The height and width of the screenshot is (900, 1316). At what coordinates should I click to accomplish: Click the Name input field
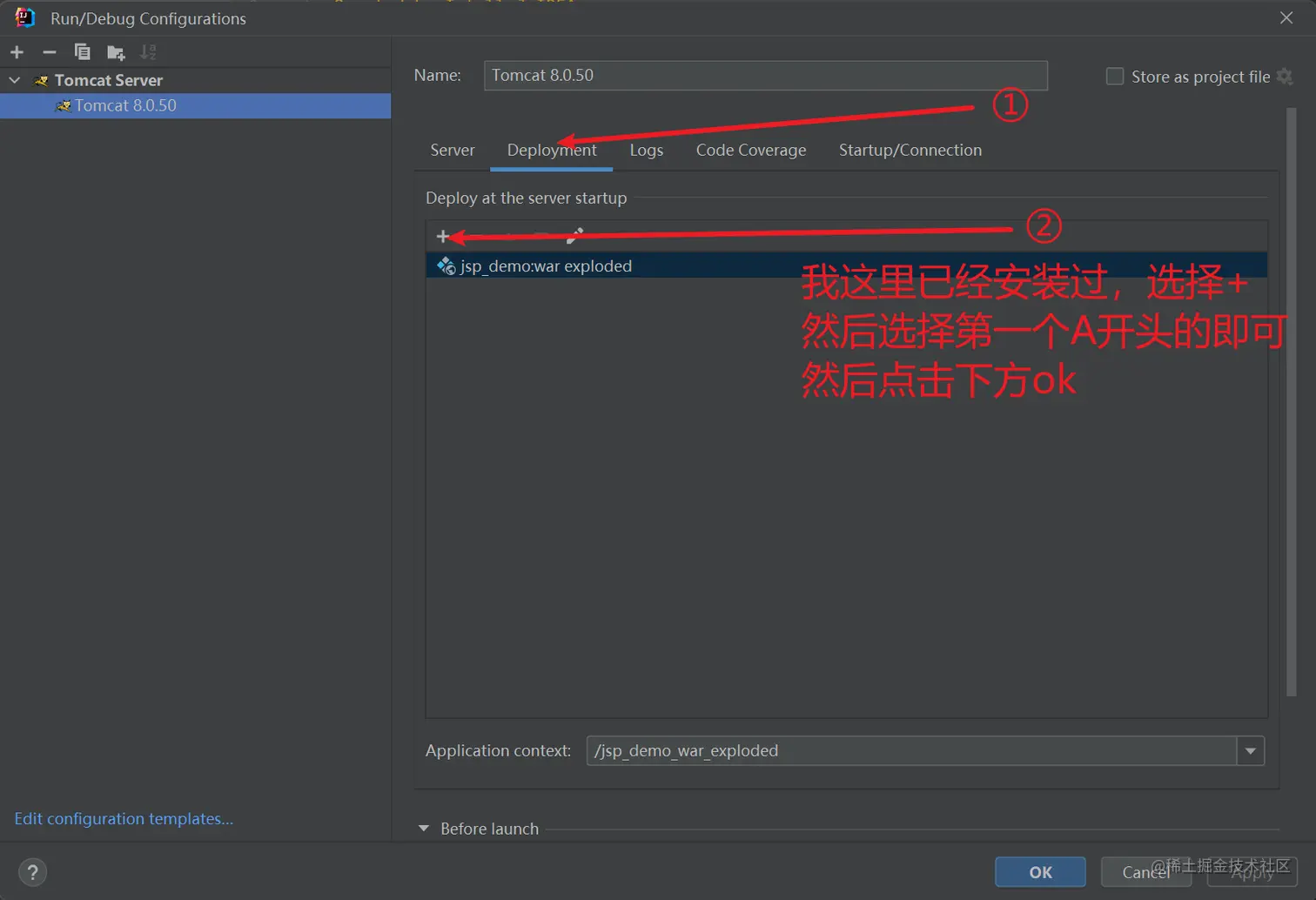(x=766, y=76)
